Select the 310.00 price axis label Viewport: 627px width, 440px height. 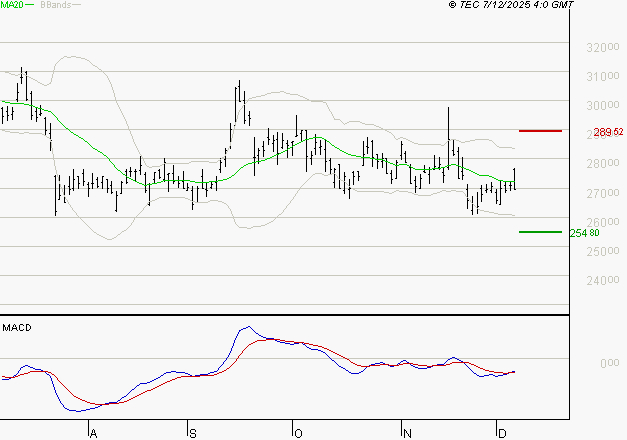pyautogui.click(x=603, y=76)
